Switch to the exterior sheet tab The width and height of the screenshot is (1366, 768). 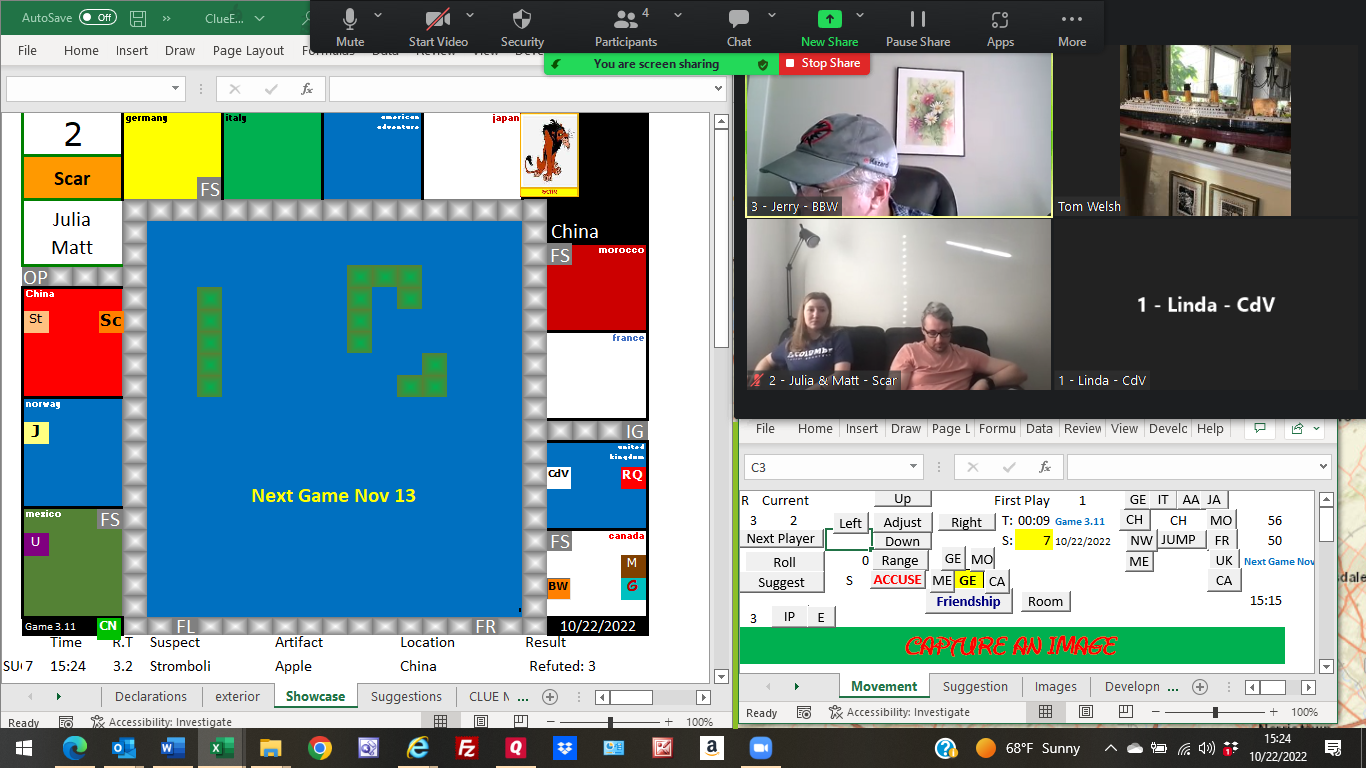[x=238, y=696]
